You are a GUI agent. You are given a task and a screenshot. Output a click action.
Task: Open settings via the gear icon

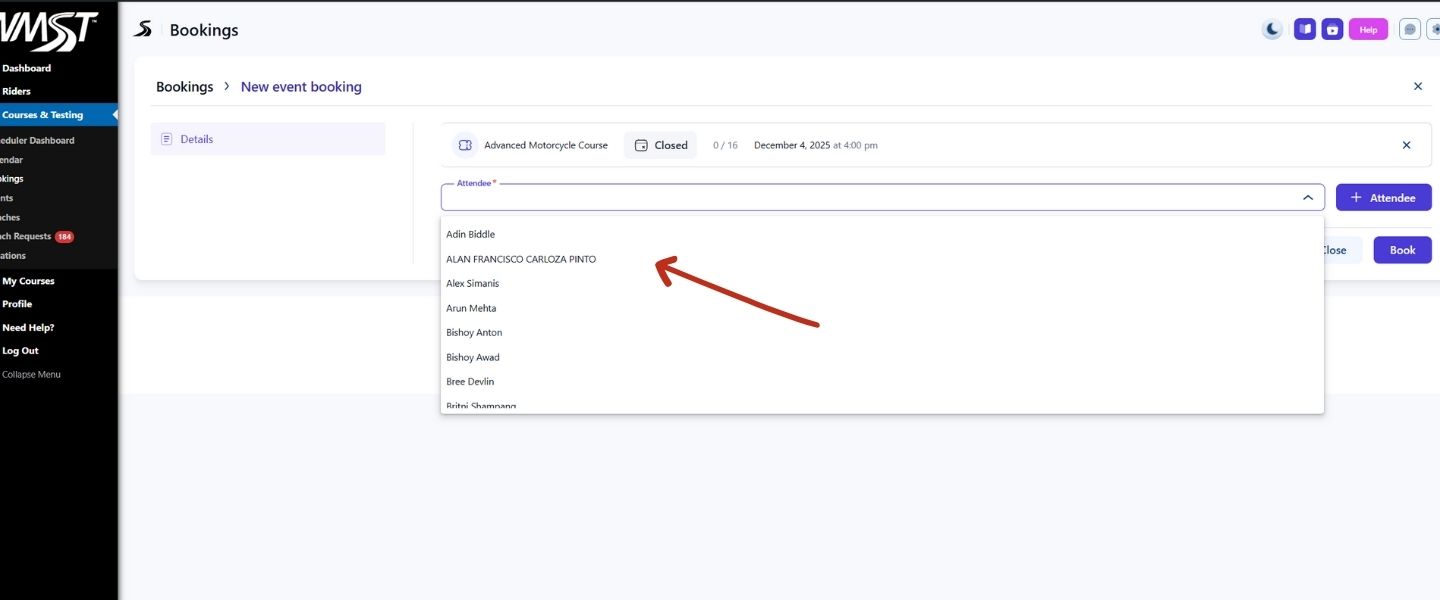(1435, 30)
